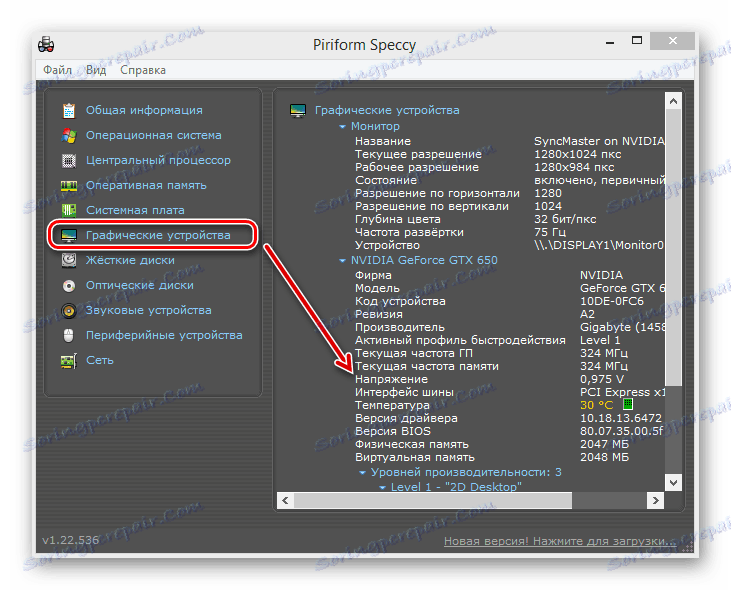The height and width of the screenshot is (590, 731).
Task: Click the horizontal scrollbar thumb
Action: tap(433, 501)
